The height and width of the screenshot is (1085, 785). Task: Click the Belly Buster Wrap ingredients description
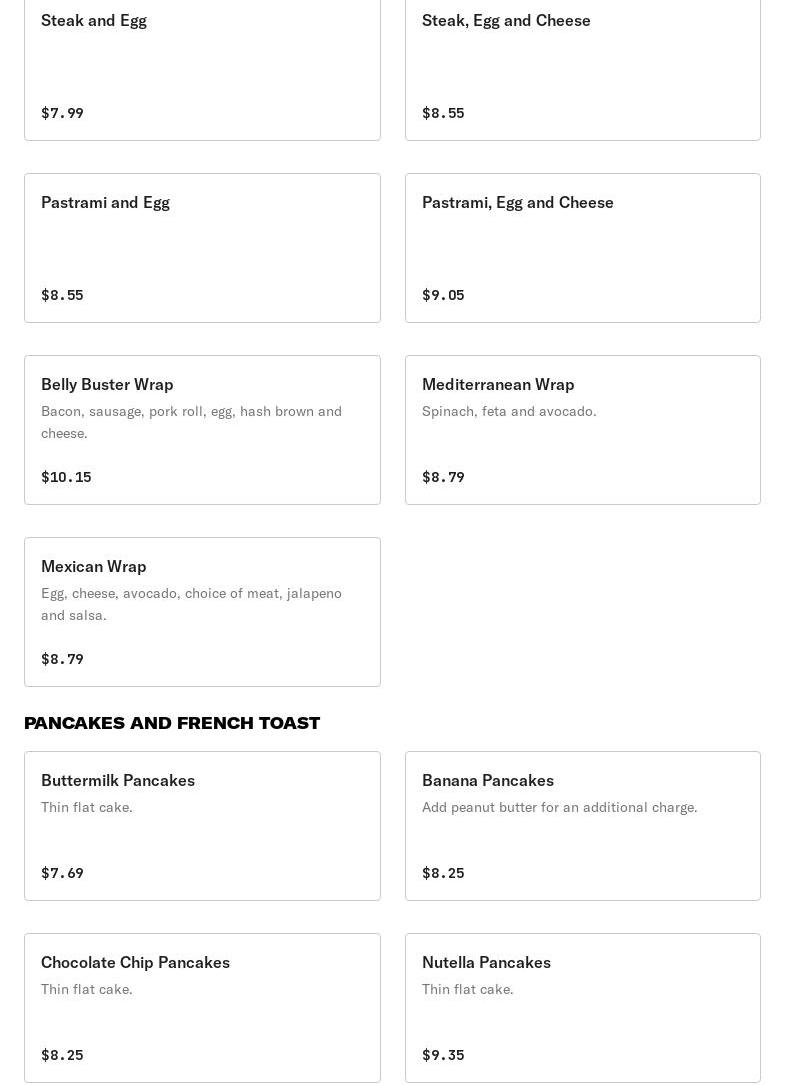click(191, 422)
